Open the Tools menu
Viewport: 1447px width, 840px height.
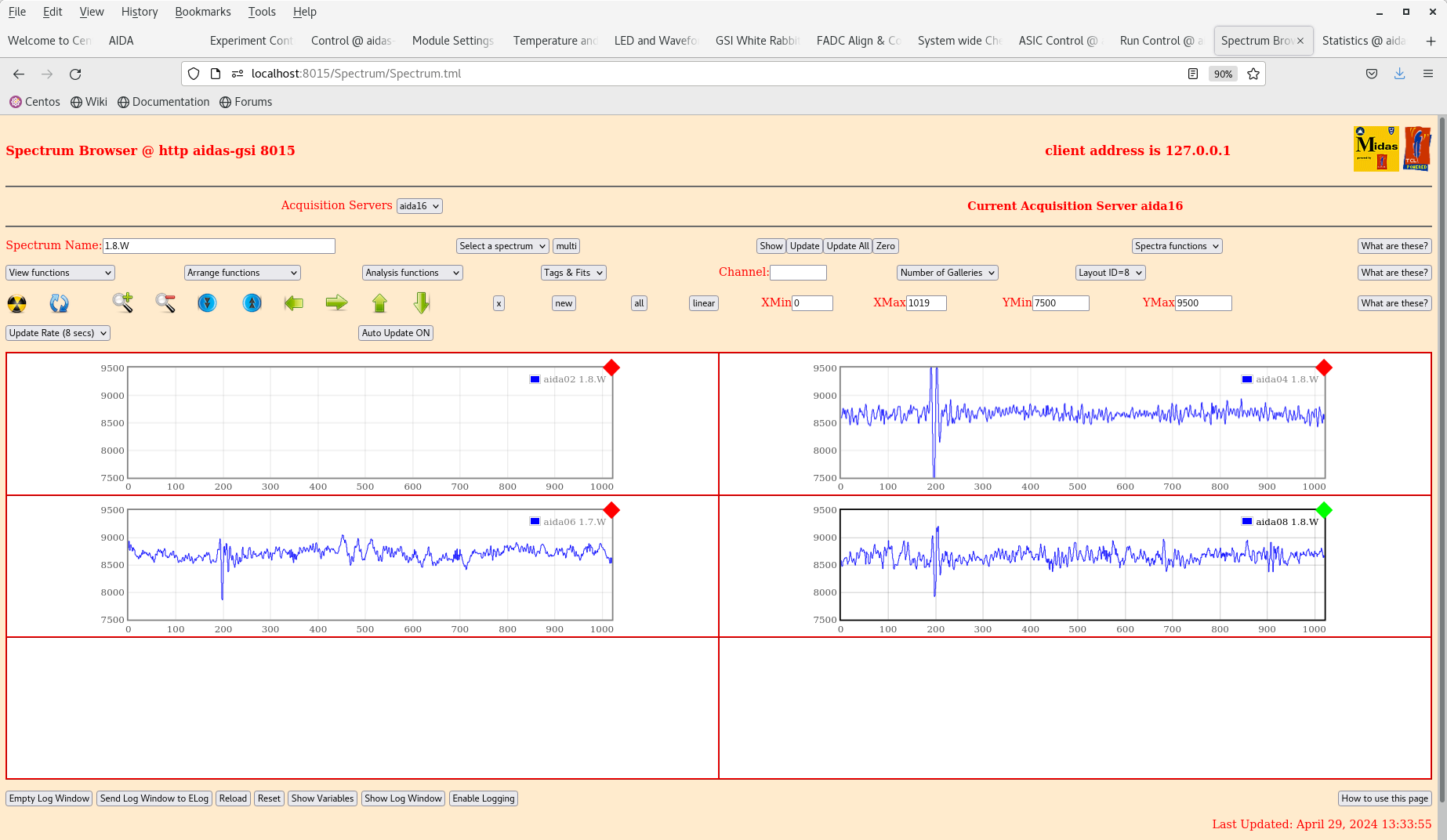[262, 12]
